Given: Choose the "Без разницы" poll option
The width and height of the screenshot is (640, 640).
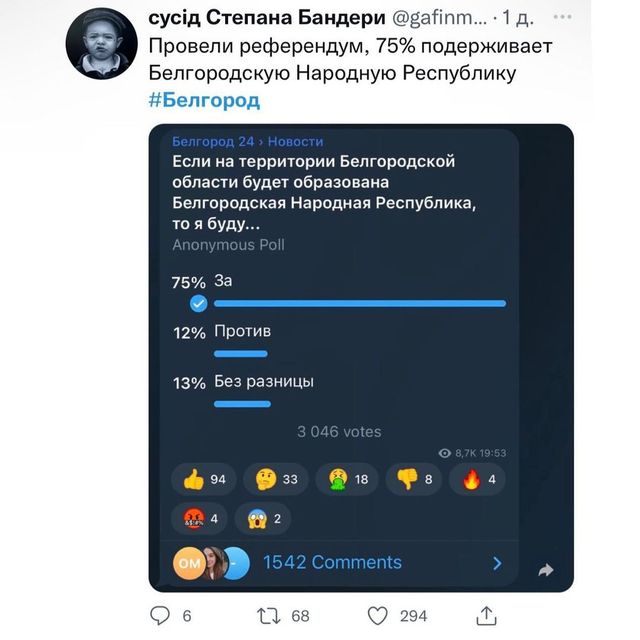Looking at the screenshot, I should click(264, 382).
